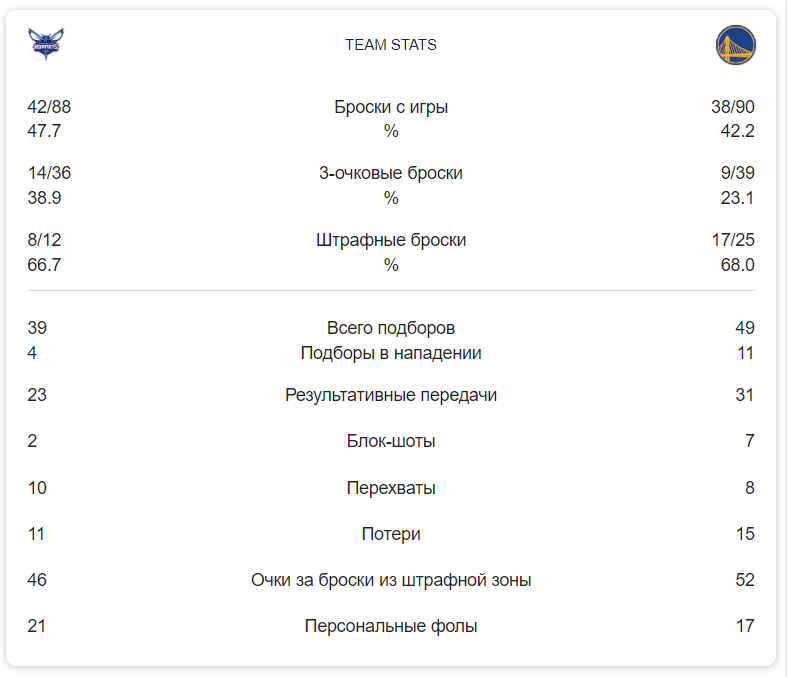787x677 pixels.
Task: Click the Блок-шоты stat label
Action: point(390,441)
